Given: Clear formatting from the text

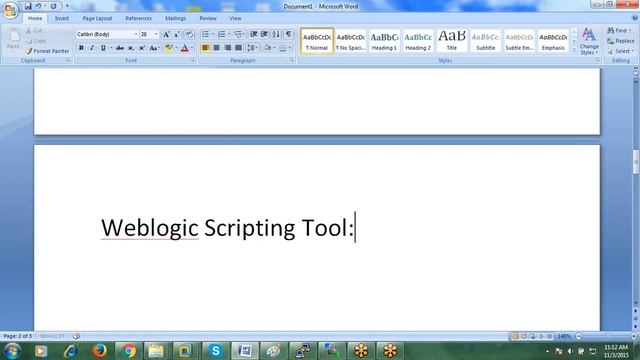Looking at the screenshot, I should tap(189, 35).
